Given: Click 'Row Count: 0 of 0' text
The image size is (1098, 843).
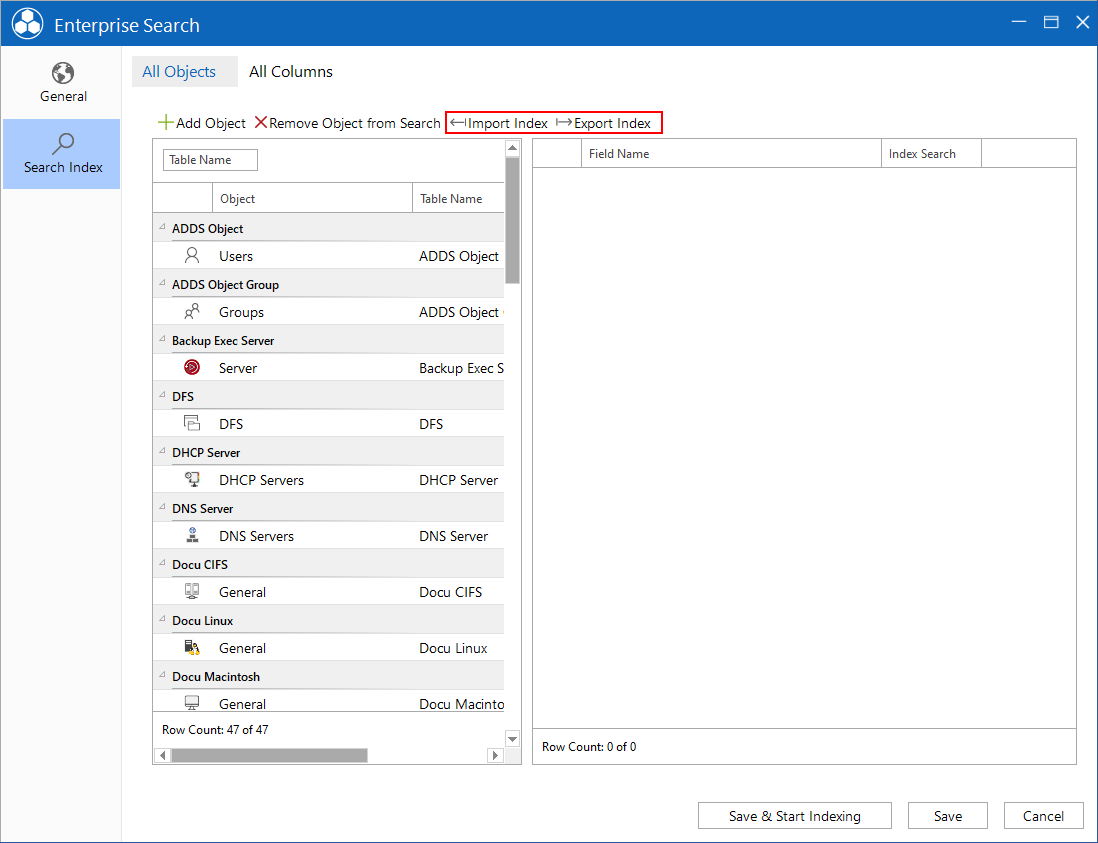Looking at the screenshot, I should [x=589, y=746].
